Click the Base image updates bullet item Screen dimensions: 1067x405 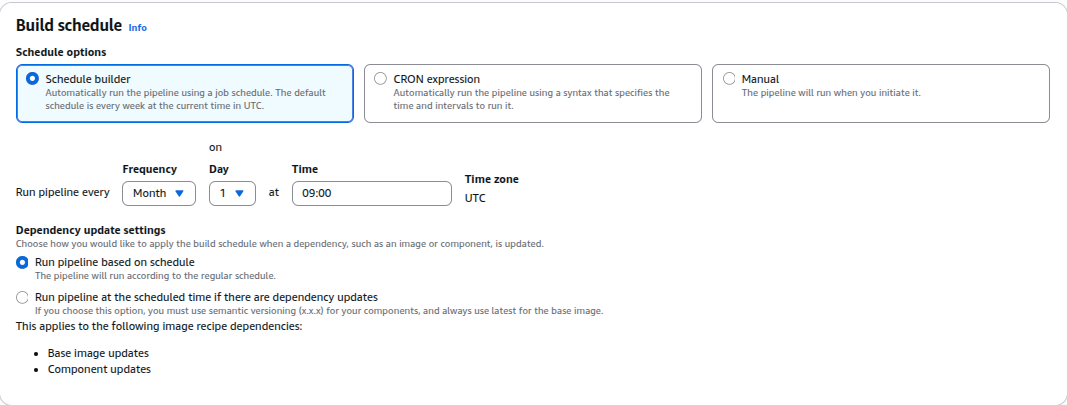(x=98, y=354)
